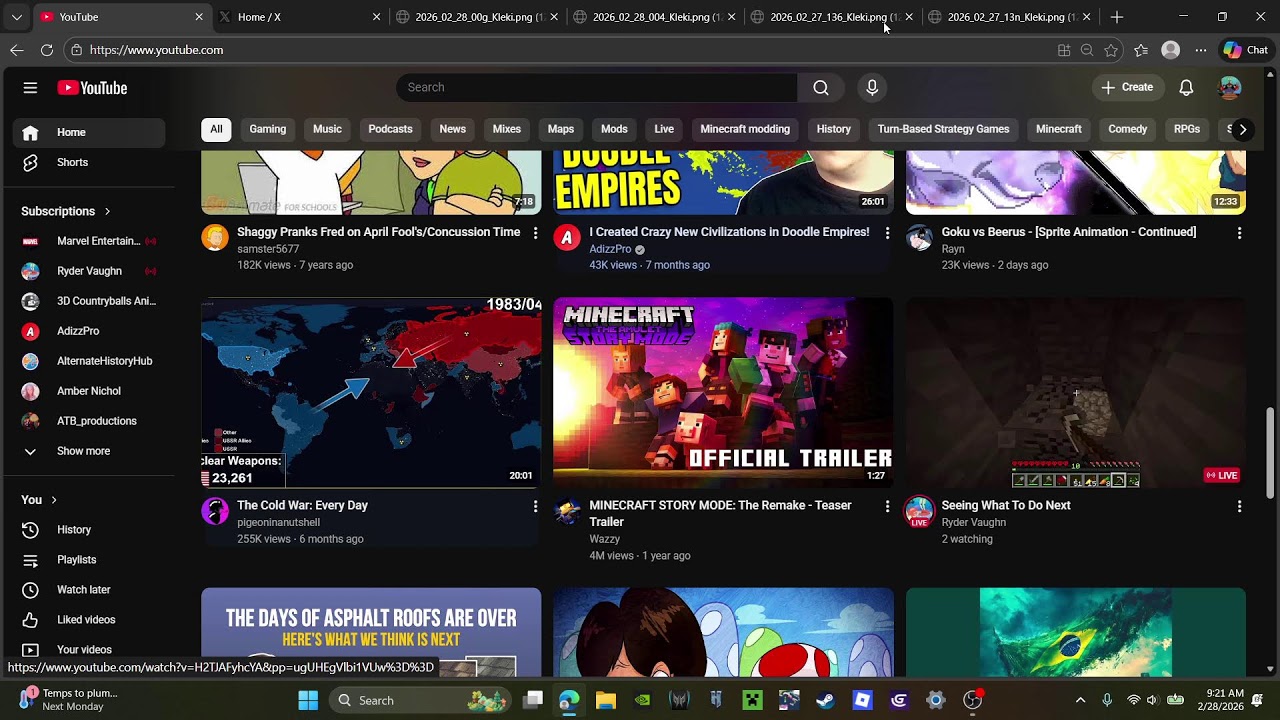The width and height of the screenshot is (1280, 720).
Task: Select the News filter chip
Action: [x=453, y=129]
